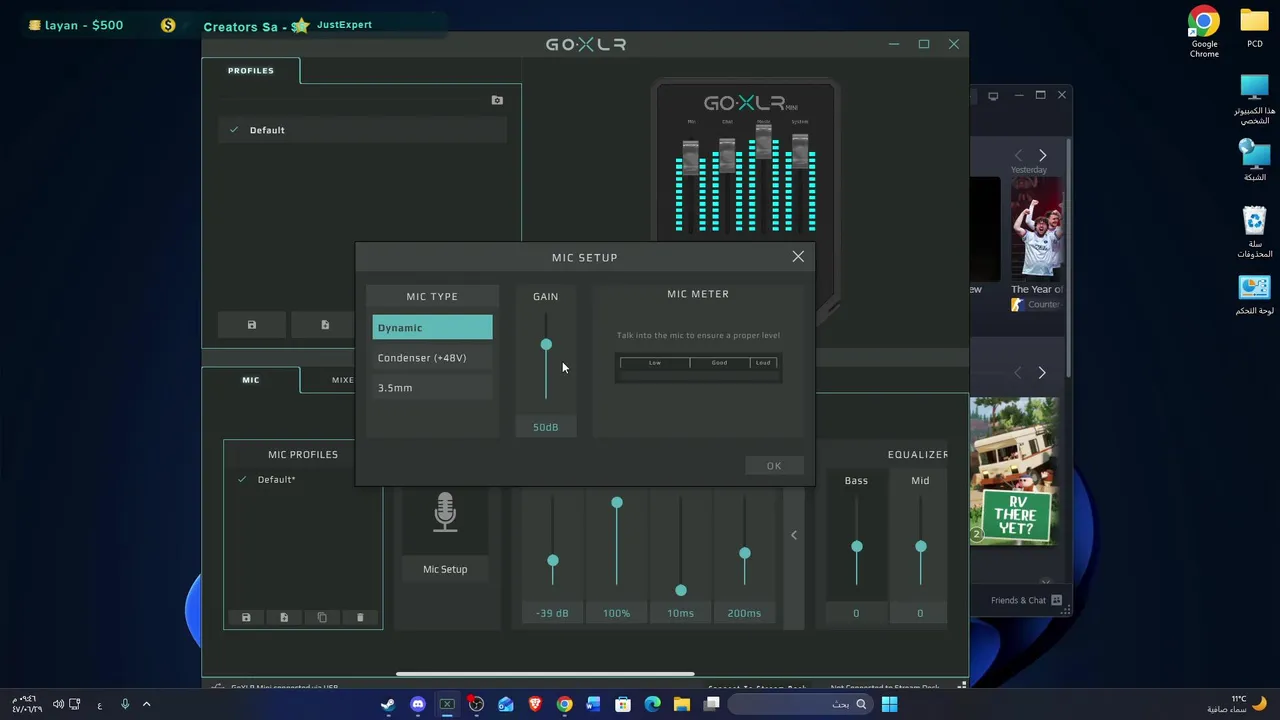
Task: Adjust the Bass equalizer slider
Action: pyautogui.click(x=857, y=547)
